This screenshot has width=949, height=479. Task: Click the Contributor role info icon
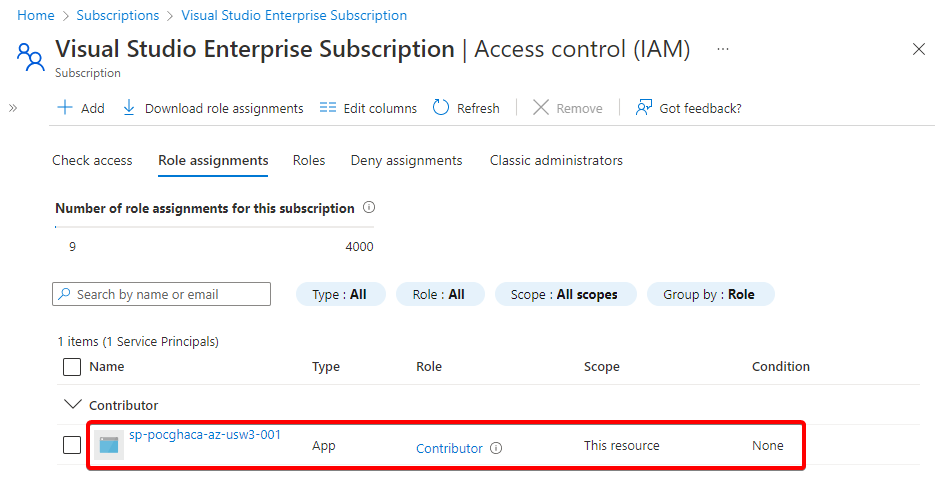point(496,448)
